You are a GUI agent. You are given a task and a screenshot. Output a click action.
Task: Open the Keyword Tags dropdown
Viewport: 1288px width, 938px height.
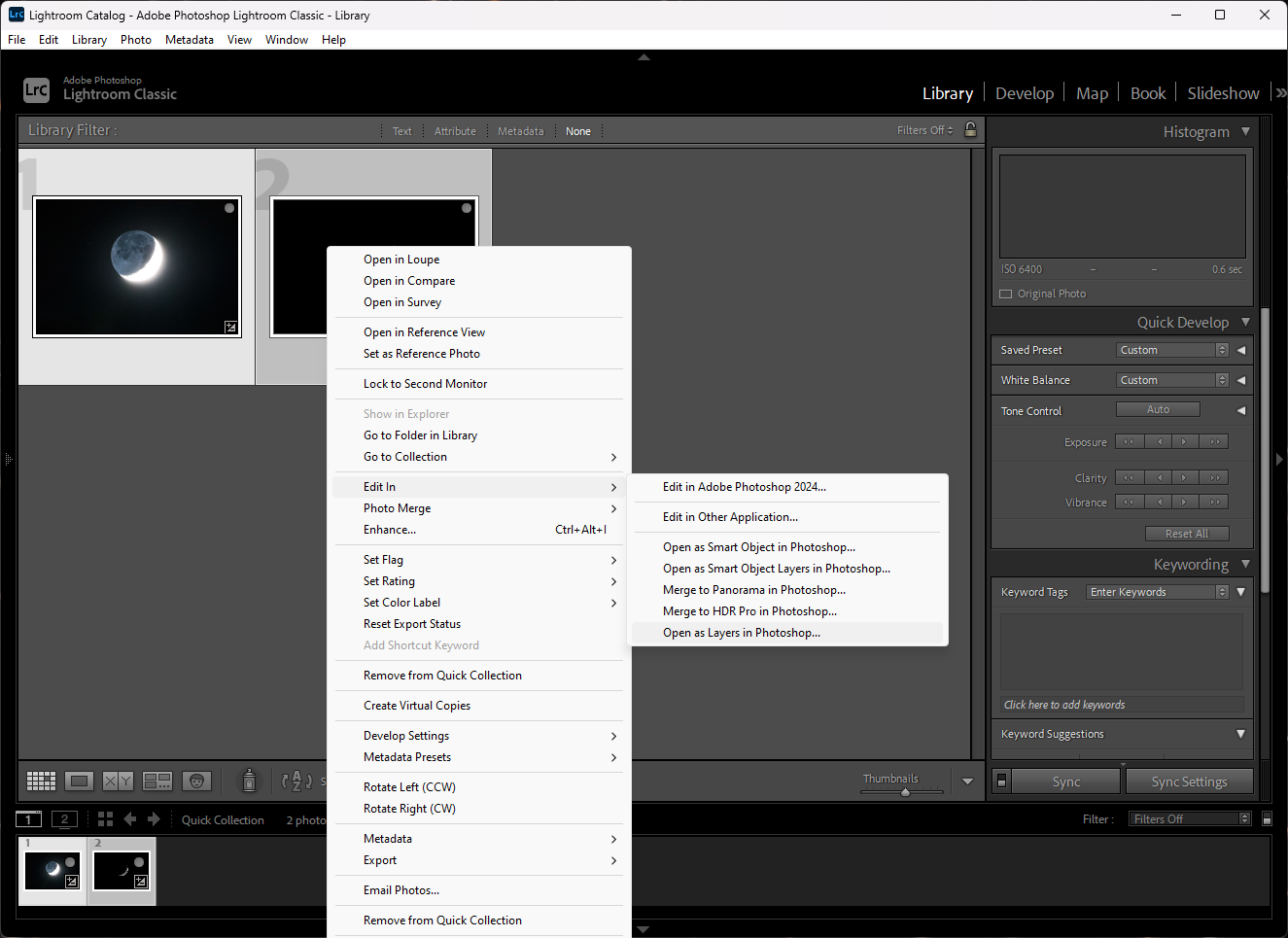coord(1158,592)
